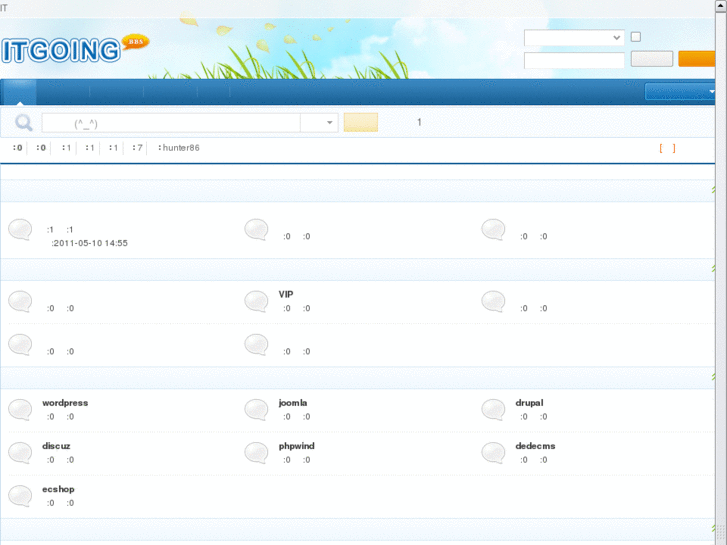Click the orange button in the header
Viewport: 727px width, 545px height.
click(702, 59)
